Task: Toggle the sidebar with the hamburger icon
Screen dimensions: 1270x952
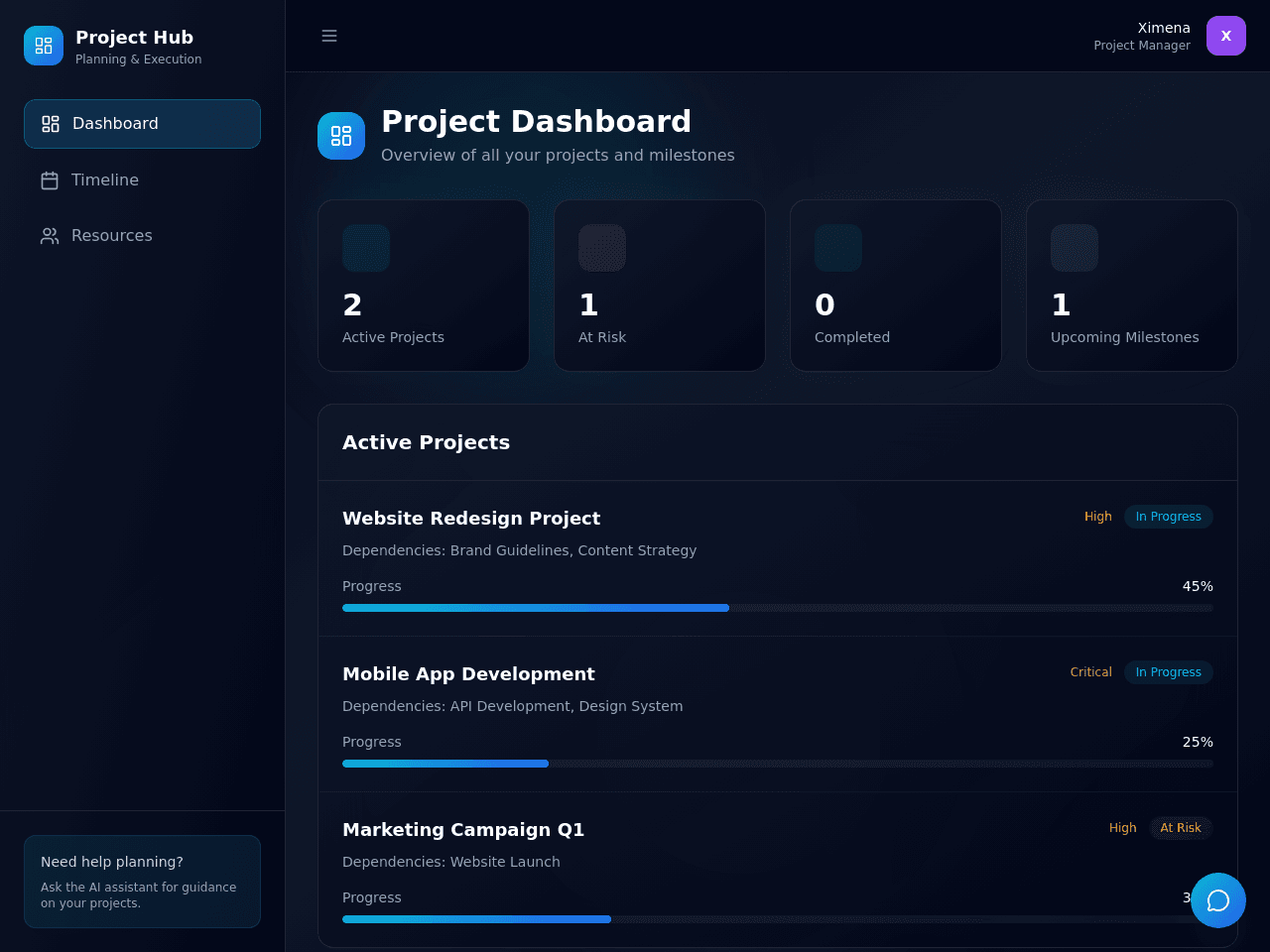Action: click(329, 36)
